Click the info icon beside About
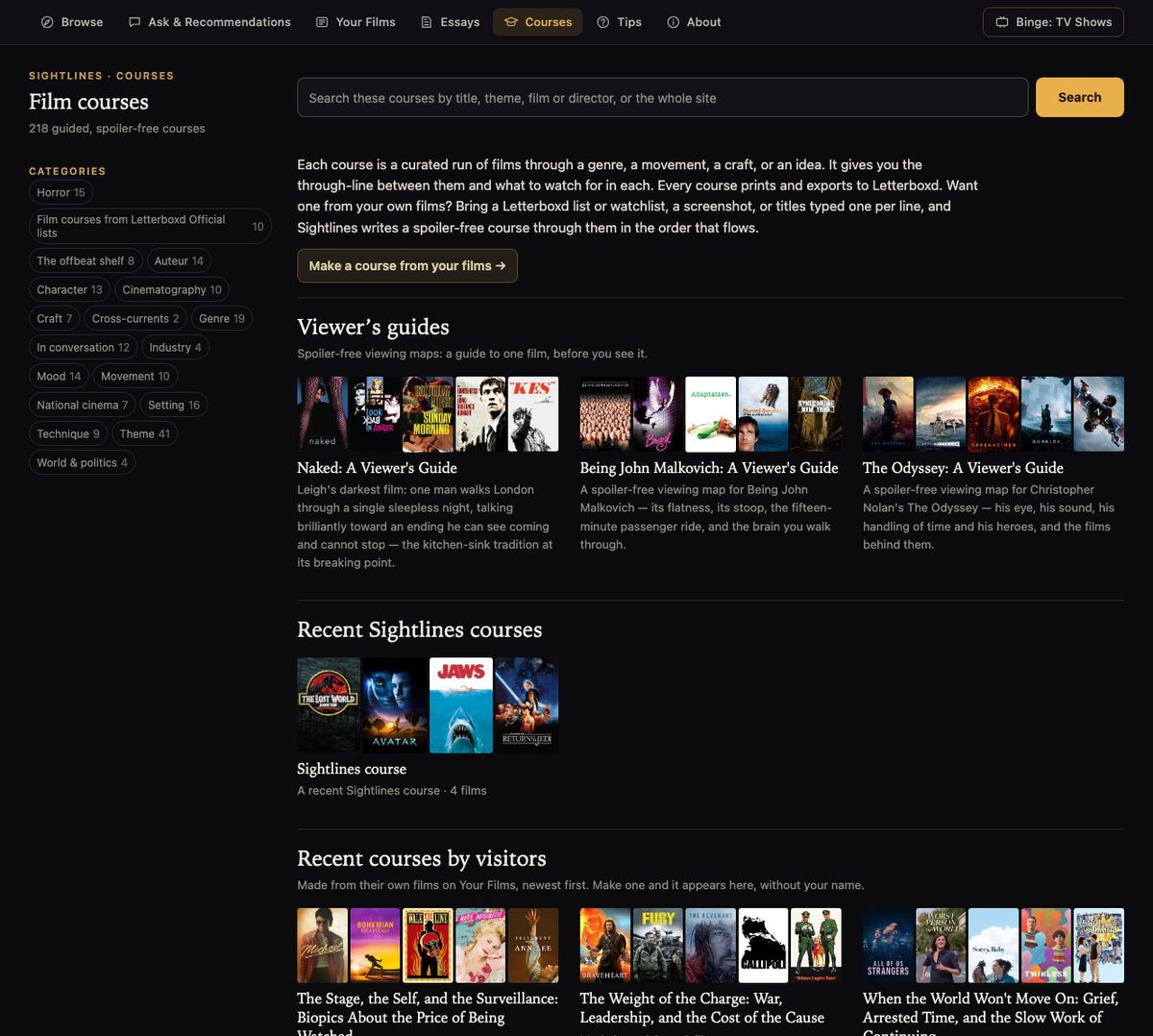1153x1036 pixels. coord(674,22)
